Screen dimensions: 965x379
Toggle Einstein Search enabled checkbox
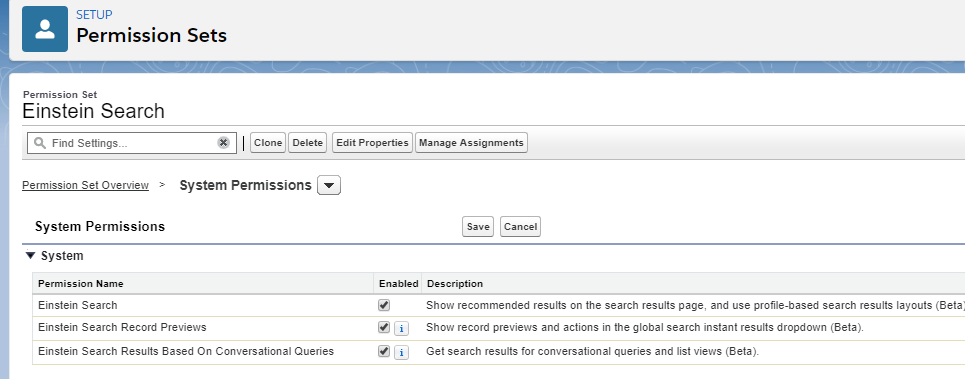click(x=384, y=305)
